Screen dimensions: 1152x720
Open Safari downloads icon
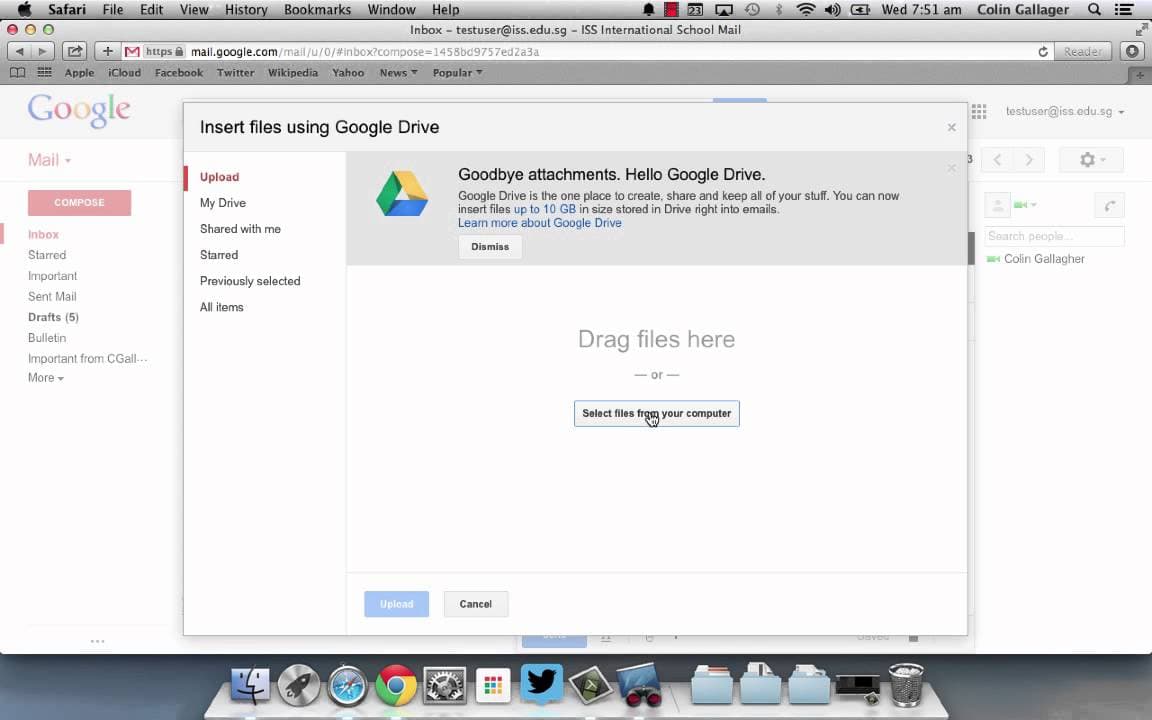click(1132, 51)
